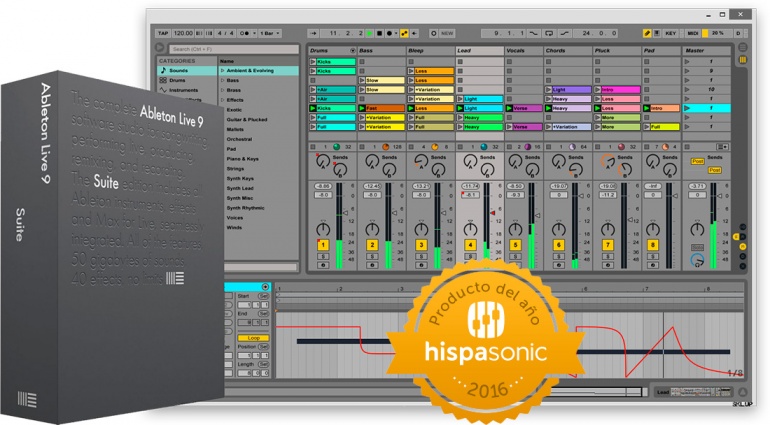This screenshot has height=425, width=770.
Task: Click the NEW scene capture button
Action: [x=447, y=33]
